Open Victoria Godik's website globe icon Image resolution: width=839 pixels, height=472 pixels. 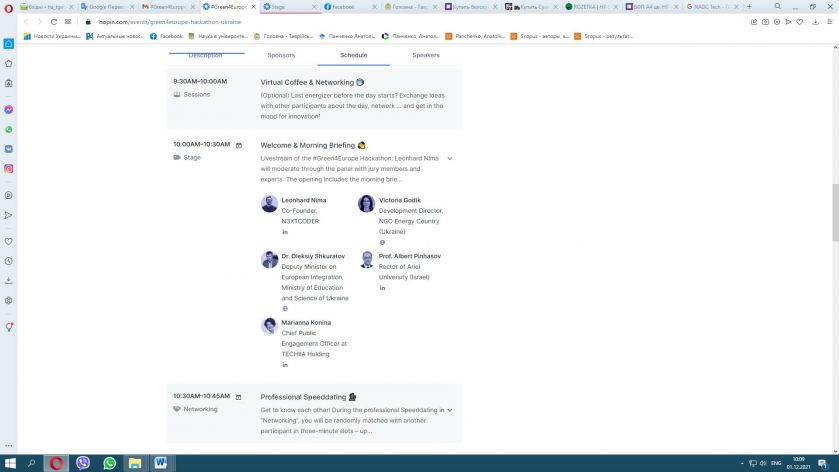(382, 242)
